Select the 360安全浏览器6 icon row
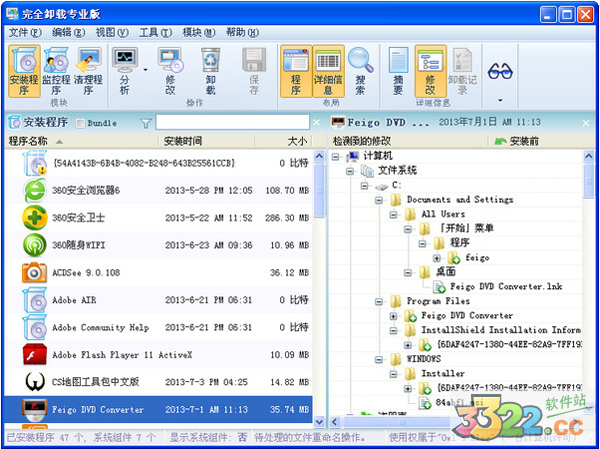The width and height of the screenshot is (600, 449). 35,191
